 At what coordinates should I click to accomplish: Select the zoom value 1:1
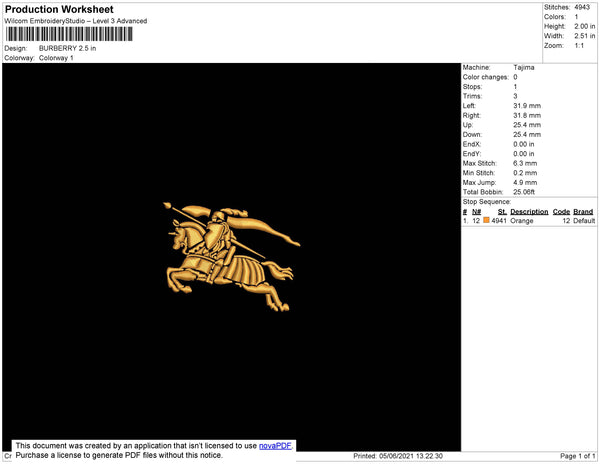click(579, 46)
